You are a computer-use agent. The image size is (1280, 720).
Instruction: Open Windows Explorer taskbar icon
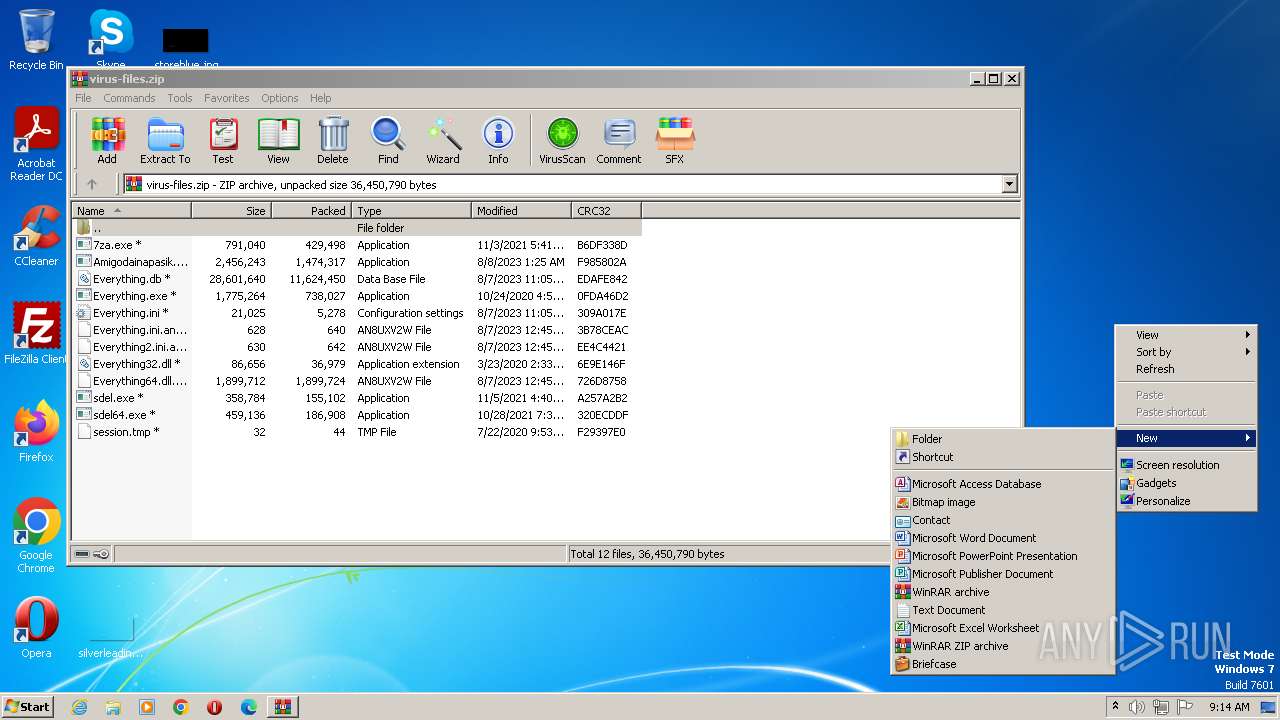(113, 707)
